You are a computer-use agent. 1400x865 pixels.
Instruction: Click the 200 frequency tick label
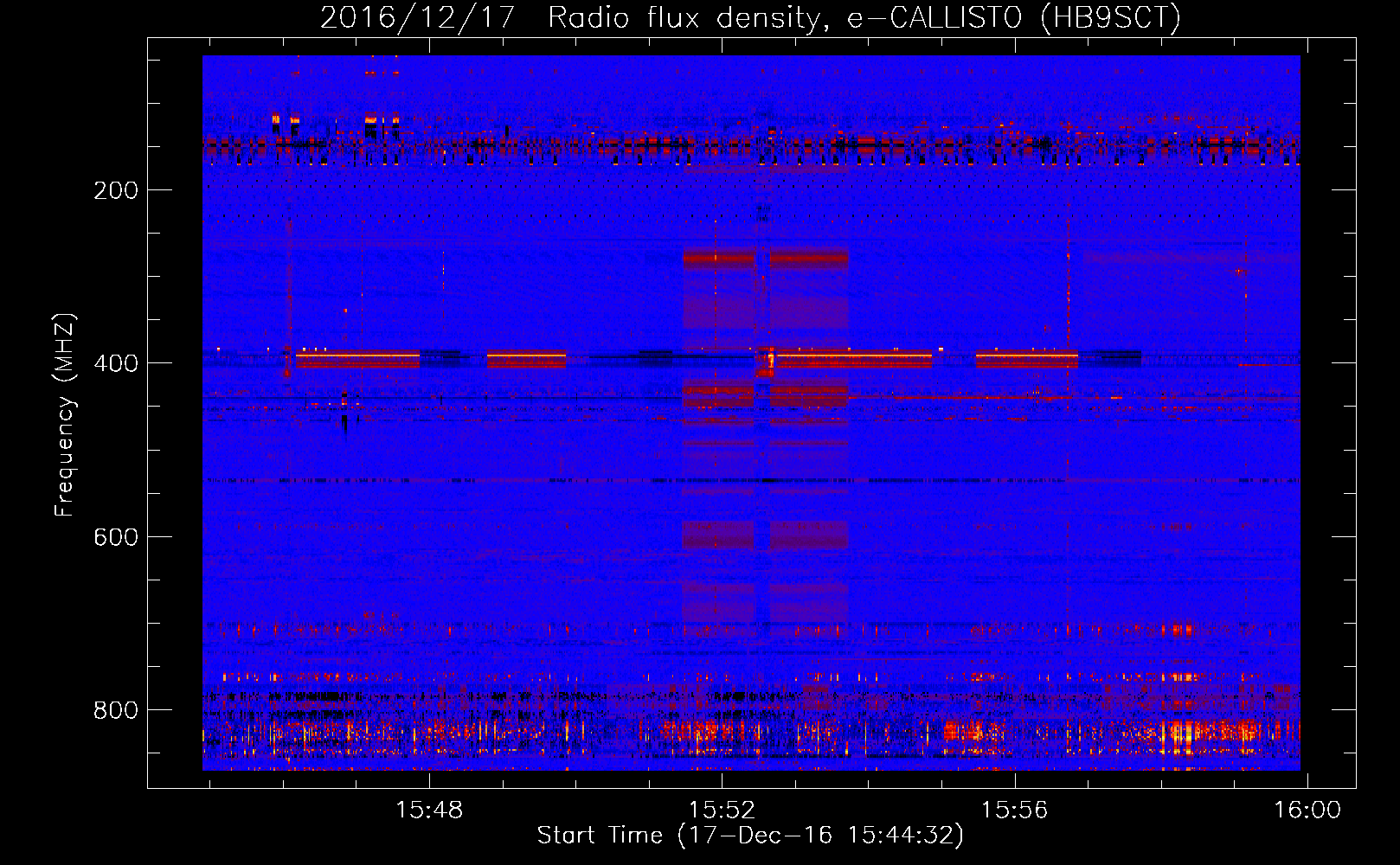pyautogui.click(x=116, y=190)
